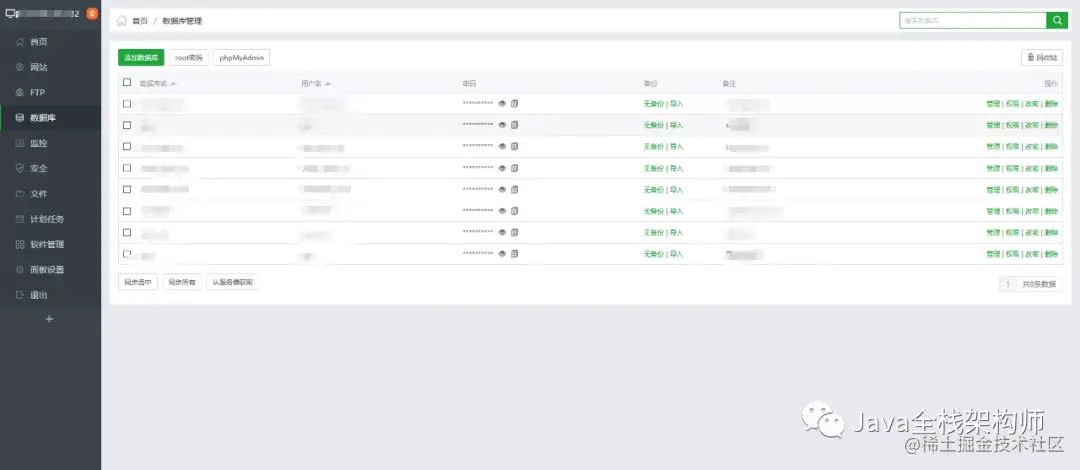Copy the password in the seventh database row
The width and height of the screenshot is (1080, 470).
coord(515,232)
